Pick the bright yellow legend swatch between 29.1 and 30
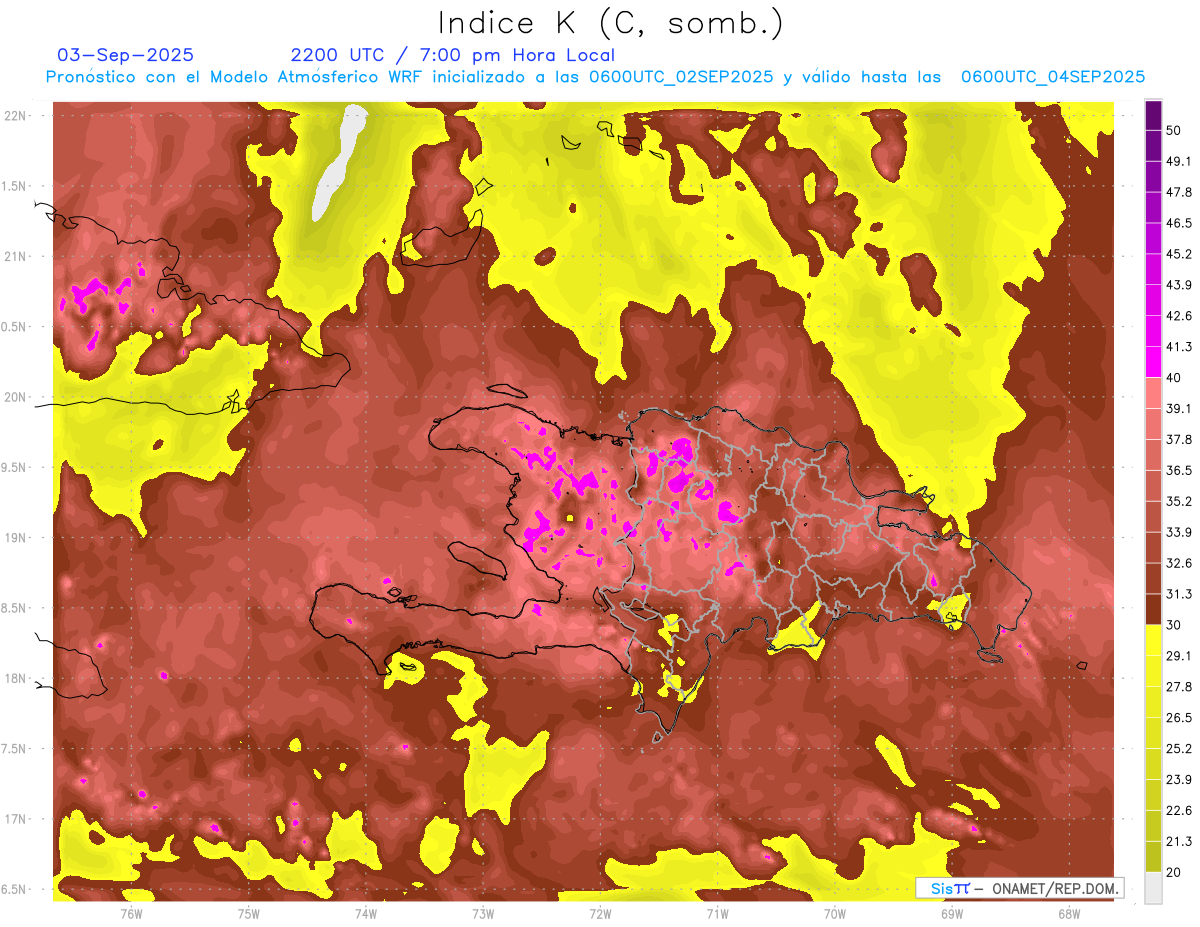The image size is (1200, 927). pos(1153,640)
